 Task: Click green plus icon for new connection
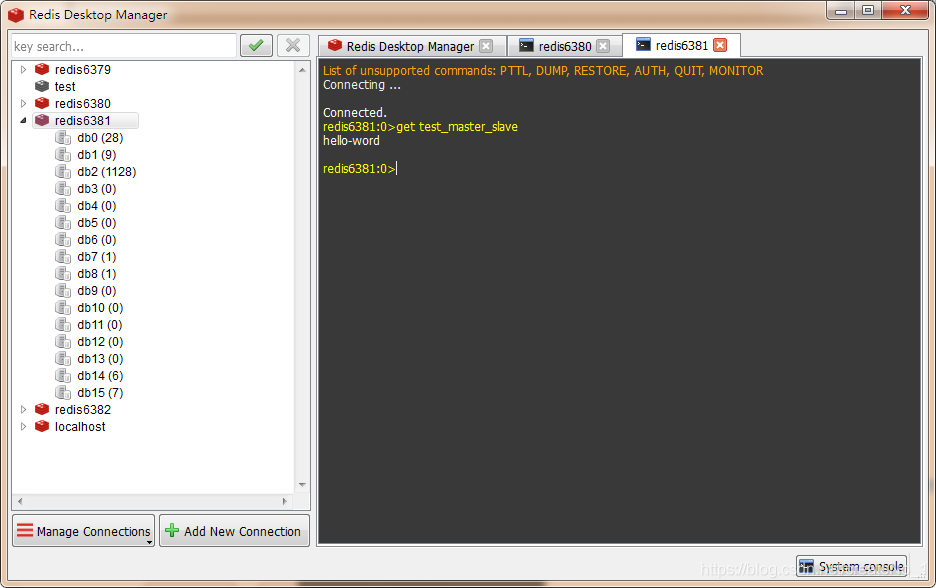(x=172, y=530)
